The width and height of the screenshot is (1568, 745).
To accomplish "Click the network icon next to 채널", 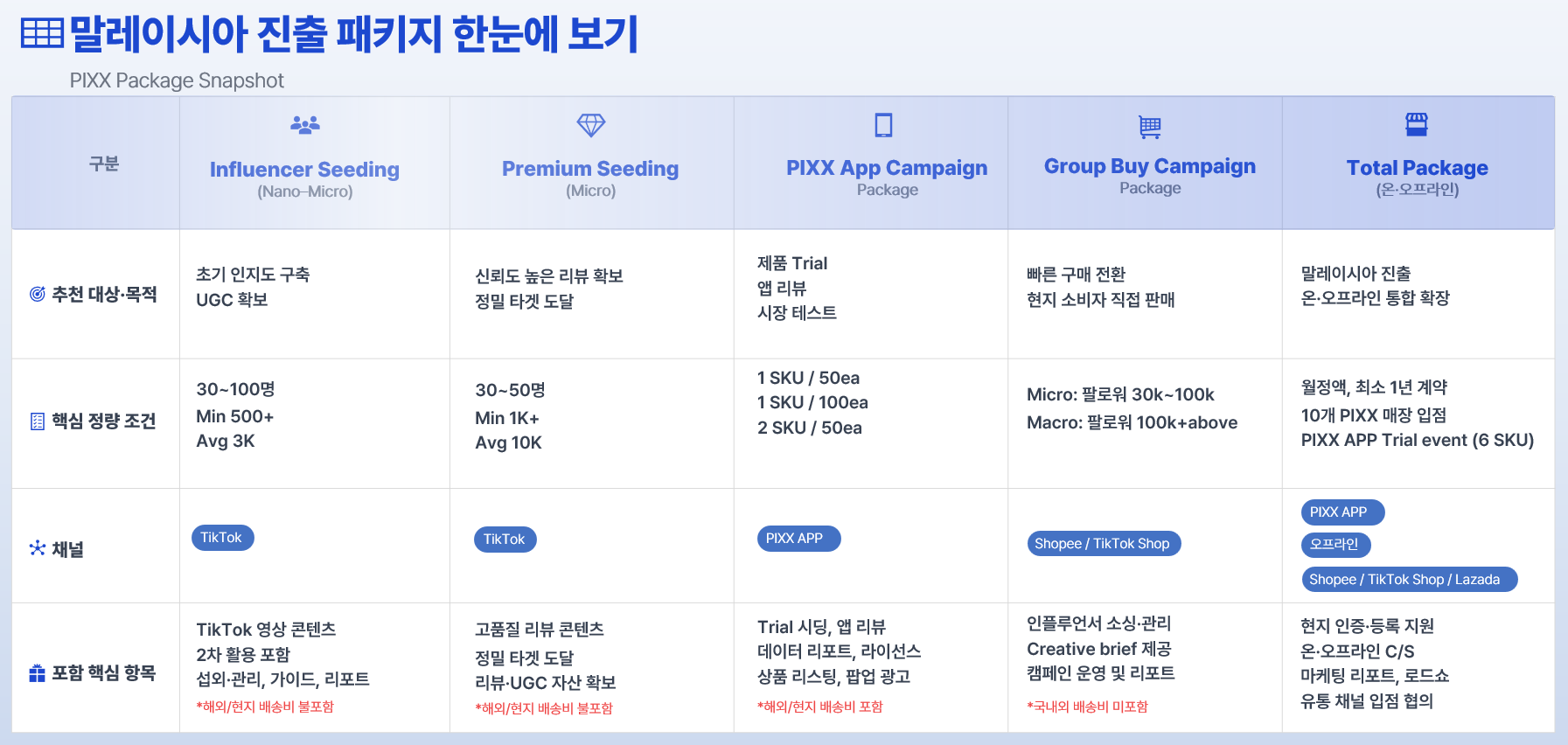I will click(38, 548).
